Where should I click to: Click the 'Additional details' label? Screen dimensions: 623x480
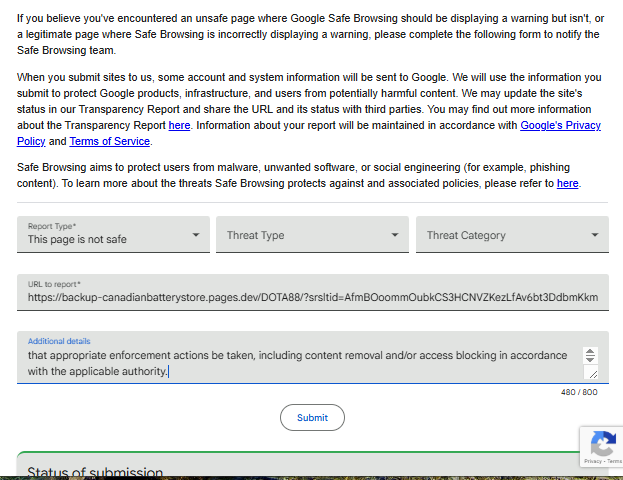pos(59,341)
